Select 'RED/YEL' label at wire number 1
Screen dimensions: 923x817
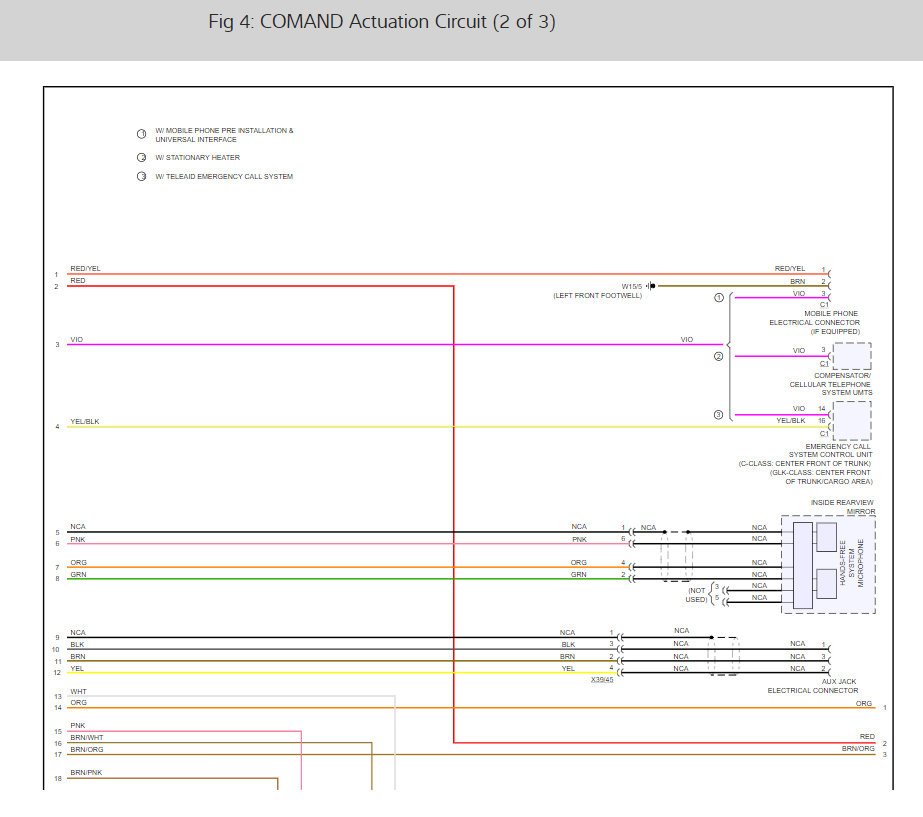[85, 268]
